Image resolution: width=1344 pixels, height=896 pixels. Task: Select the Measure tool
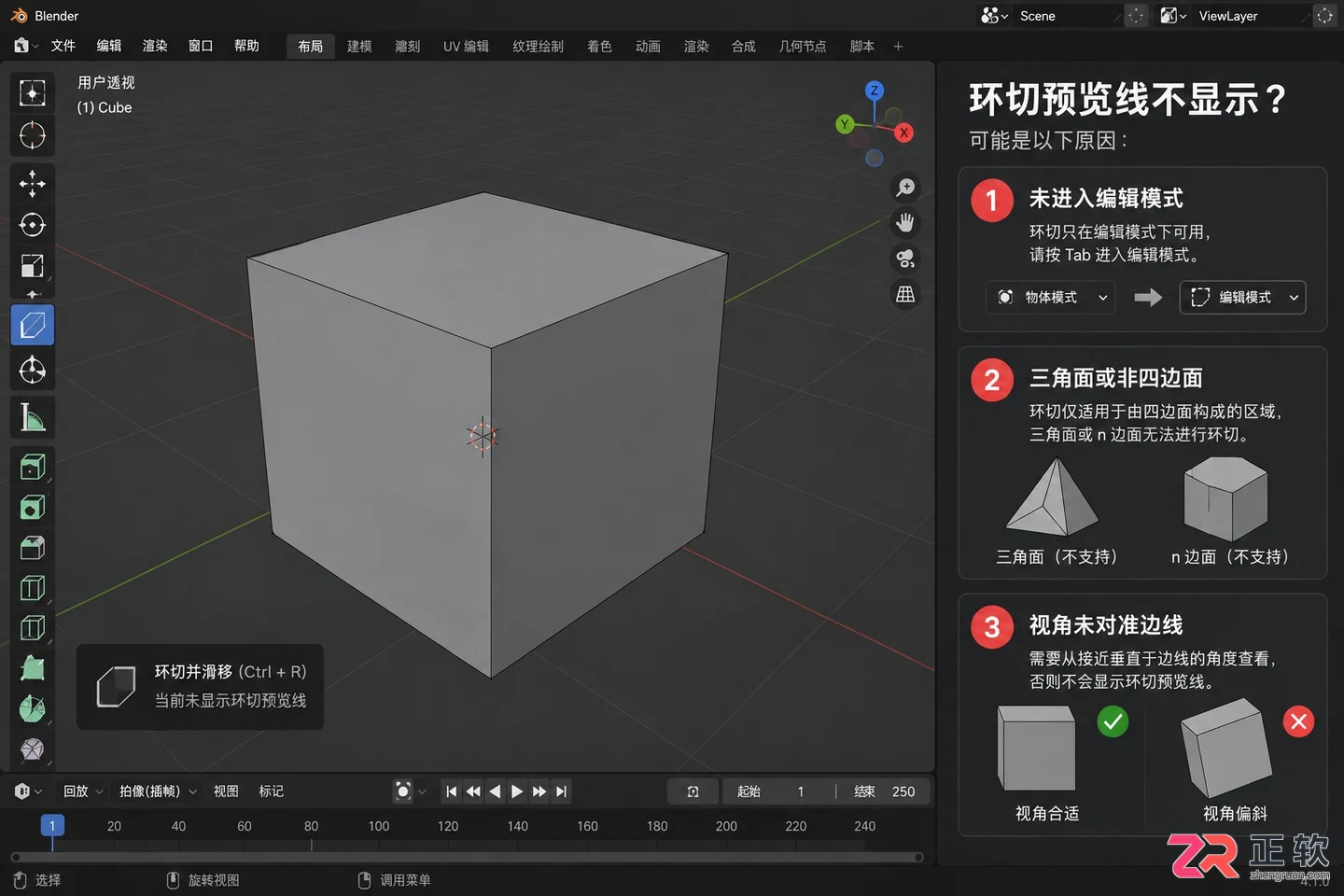click(33, 418)
